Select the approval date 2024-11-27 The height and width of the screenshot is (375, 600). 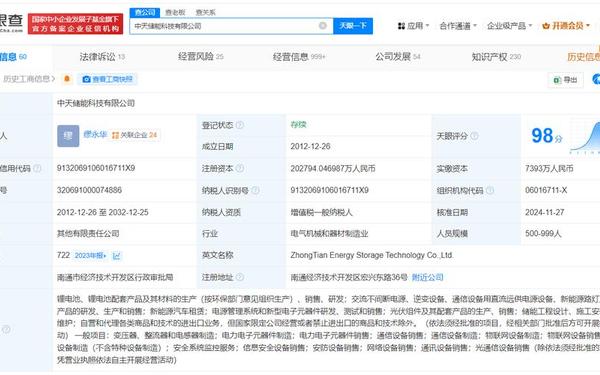[545, 212]
